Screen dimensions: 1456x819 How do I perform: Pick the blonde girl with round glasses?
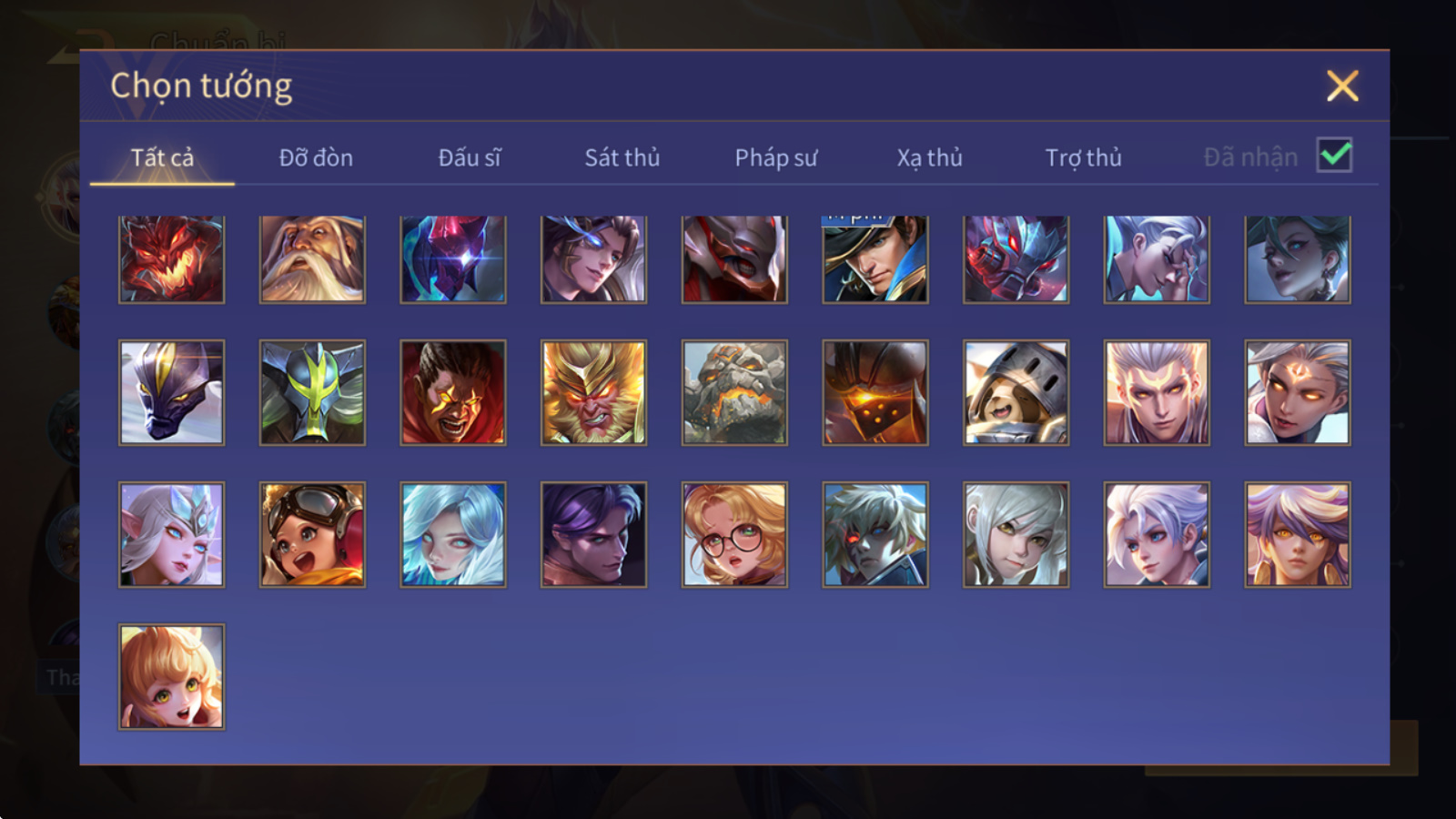coord(734,534)
